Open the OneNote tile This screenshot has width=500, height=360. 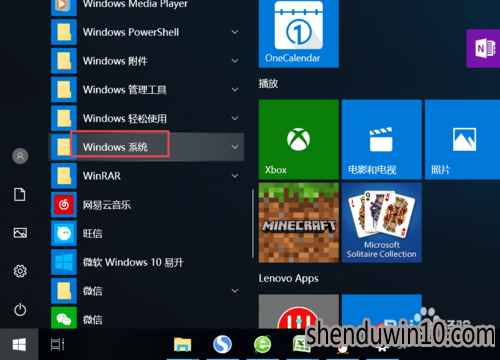point(483,48)
